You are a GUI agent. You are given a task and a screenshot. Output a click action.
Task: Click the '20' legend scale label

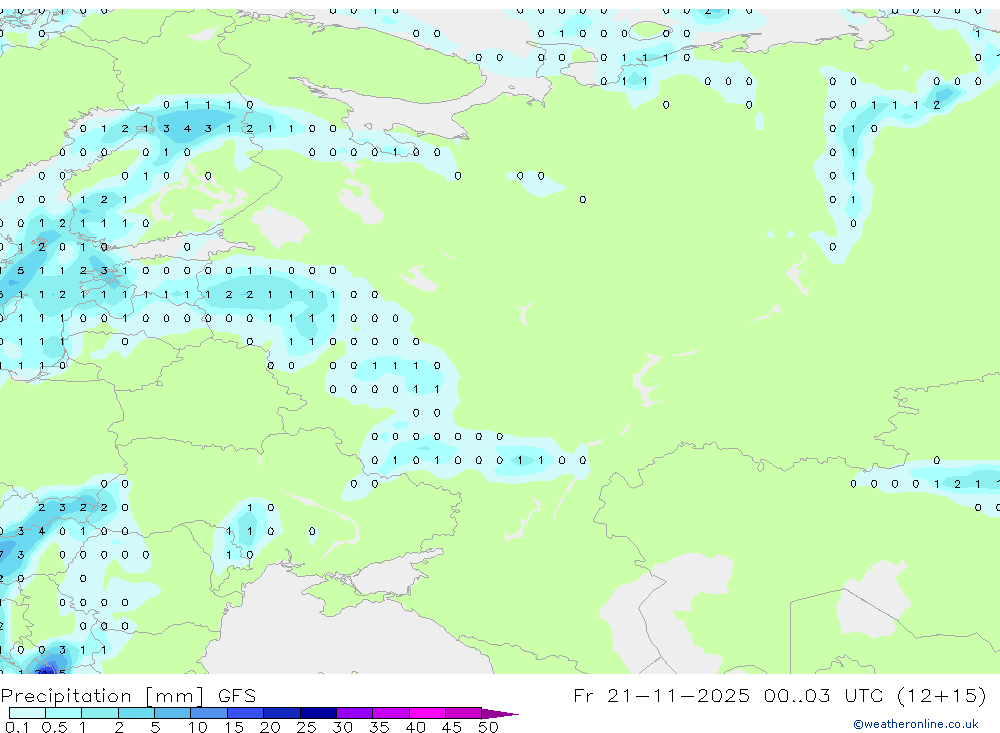(270, 727)
